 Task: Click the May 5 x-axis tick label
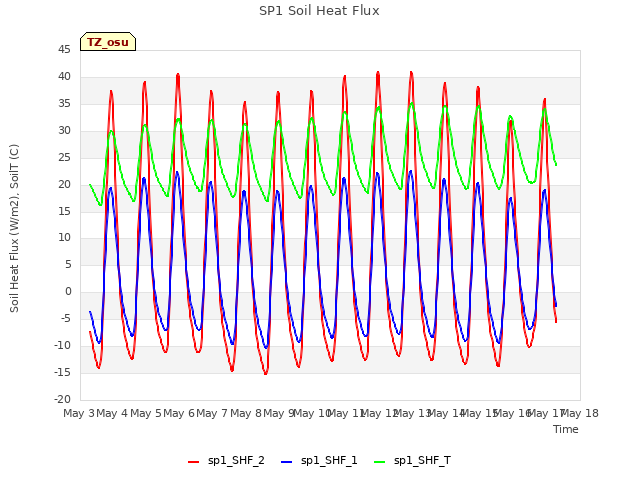tap(146, 413)
